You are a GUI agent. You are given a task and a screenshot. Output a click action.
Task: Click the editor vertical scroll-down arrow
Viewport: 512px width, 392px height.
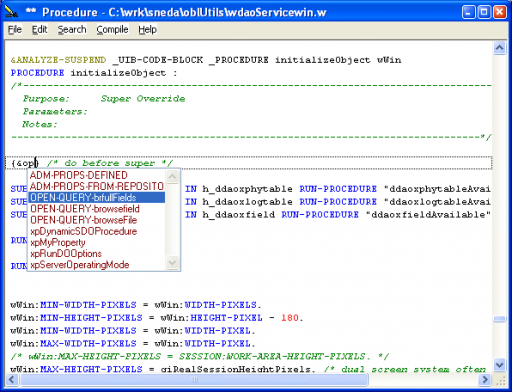tap(499, 365)
